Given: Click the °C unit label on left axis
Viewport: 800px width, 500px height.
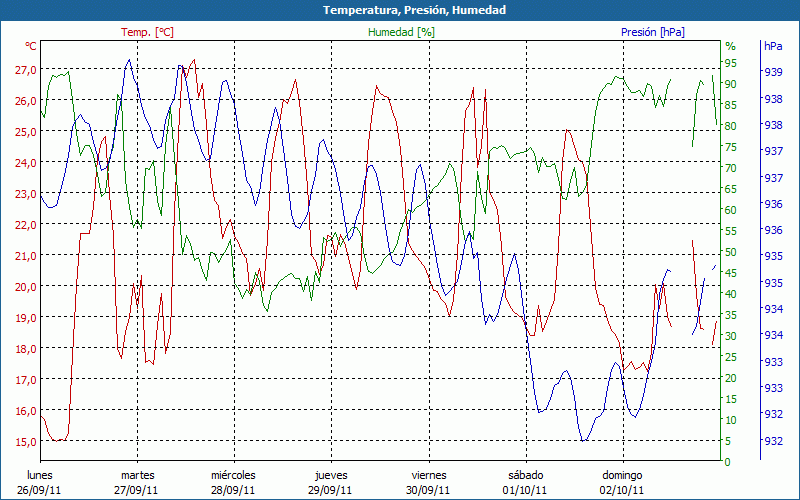Looking at the screenshot, I should [31, 46].
